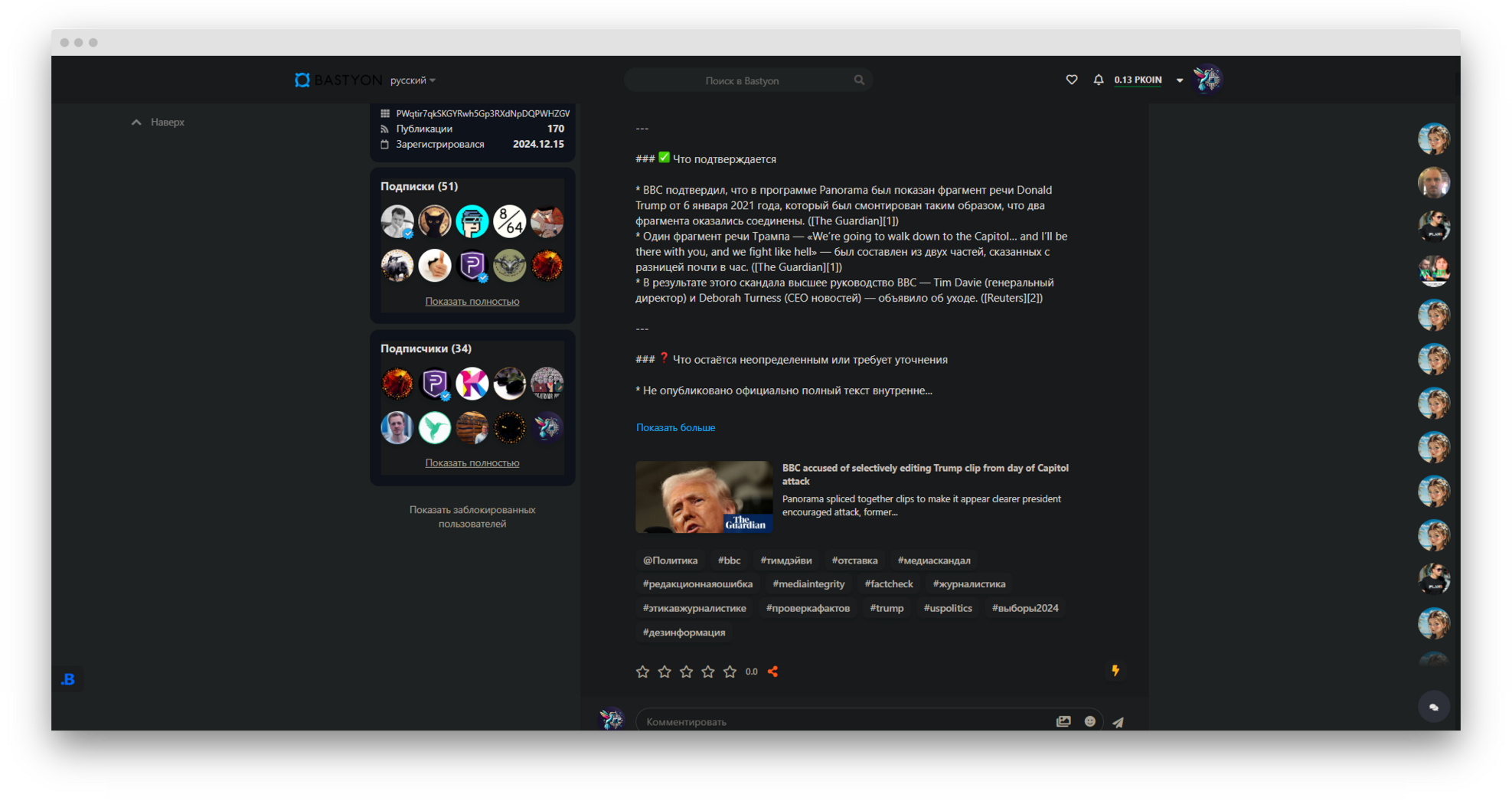Rate the post one star
This screenshot has width=1512, height=804.
pos(642,672)
